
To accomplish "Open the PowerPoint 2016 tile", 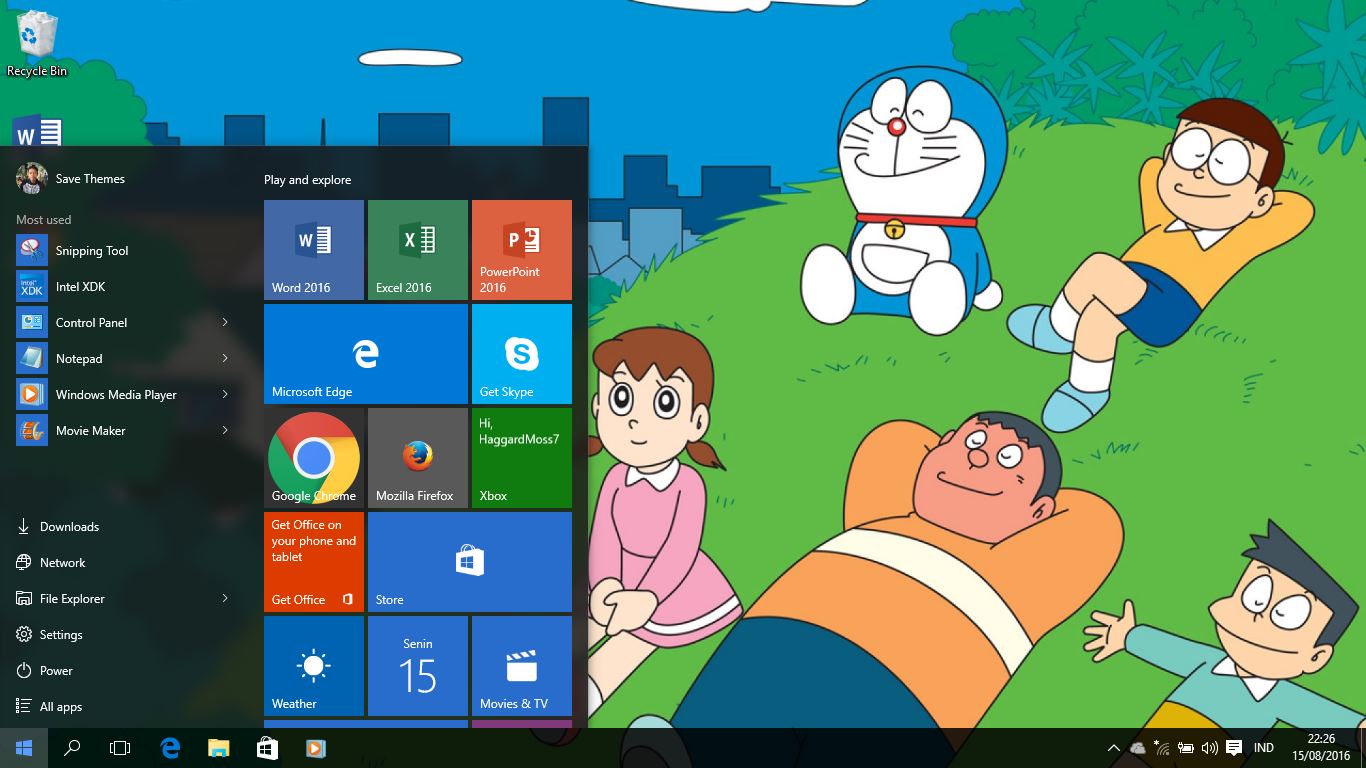I will 522,250.
